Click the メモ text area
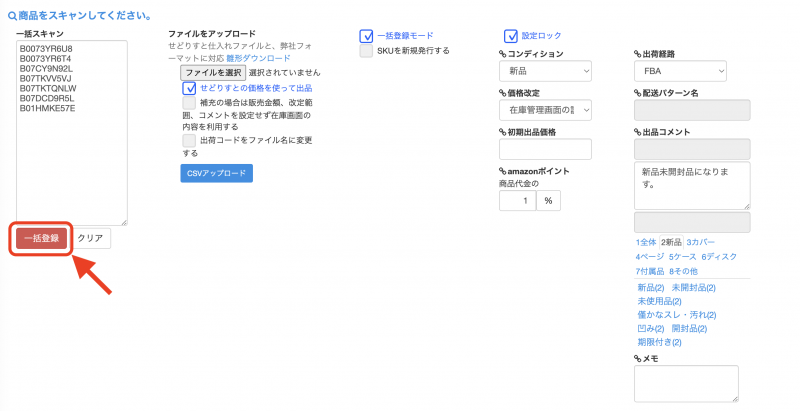The height and width of the screenshot is (411, 800). tap(686, 384)
